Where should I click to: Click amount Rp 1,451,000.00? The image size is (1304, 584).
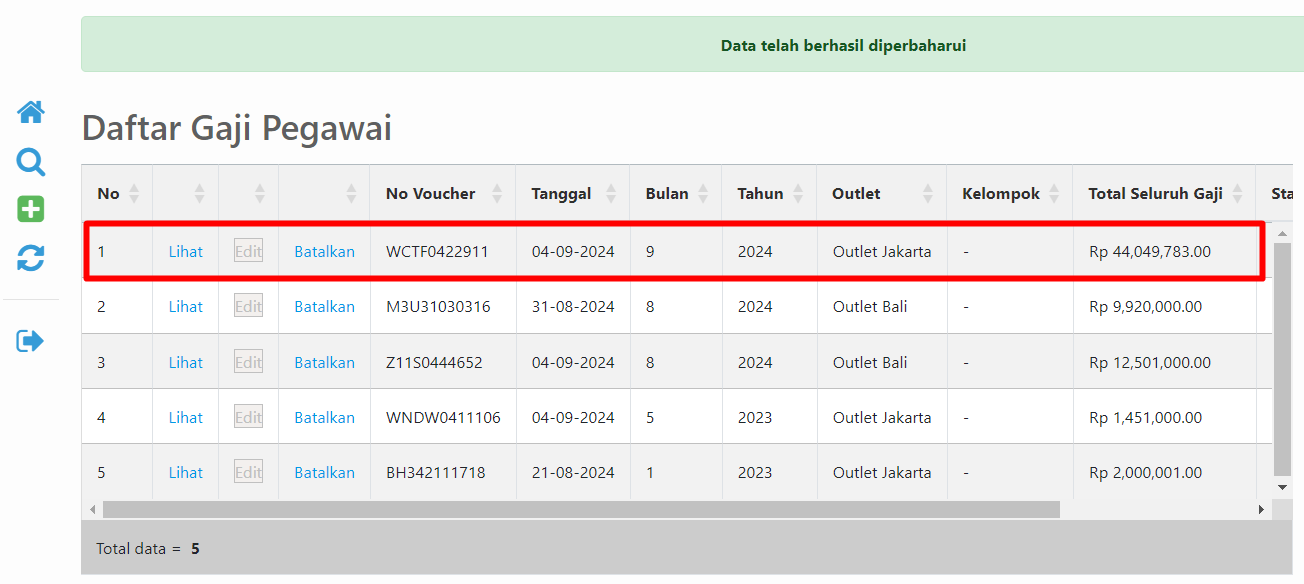tap(1146, 418)
